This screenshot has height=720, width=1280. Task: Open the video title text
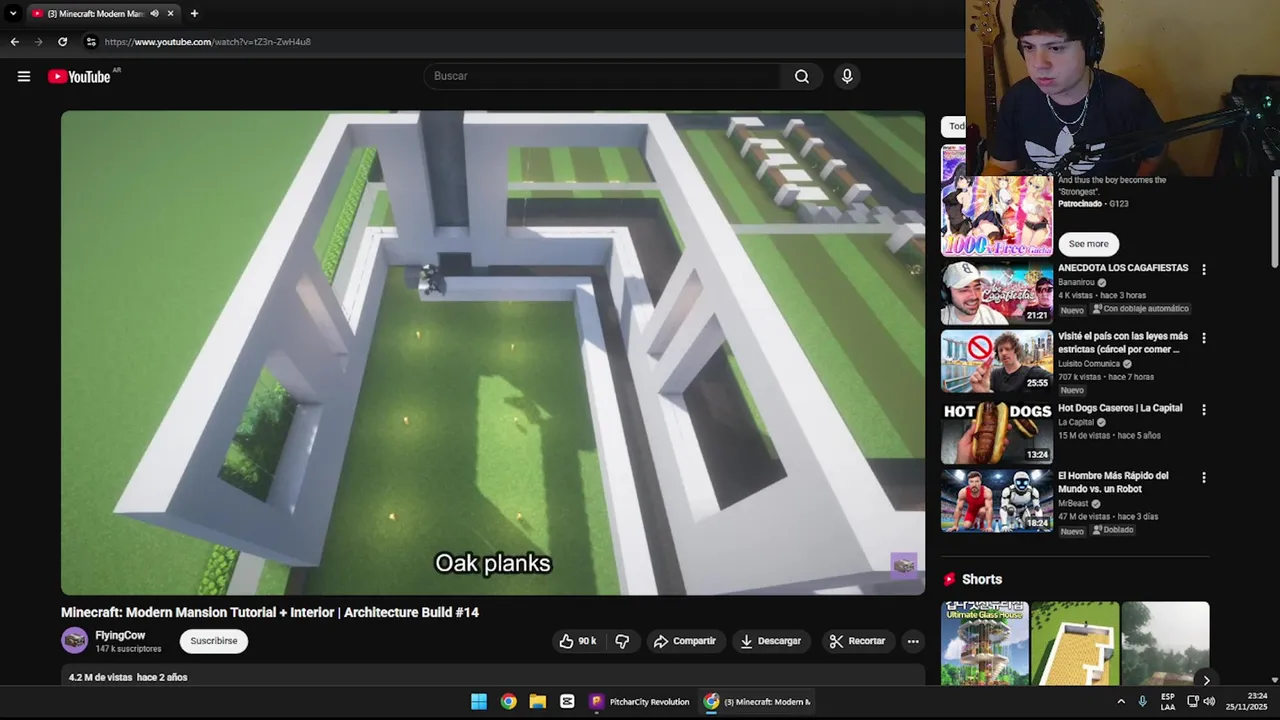point(270,612)
